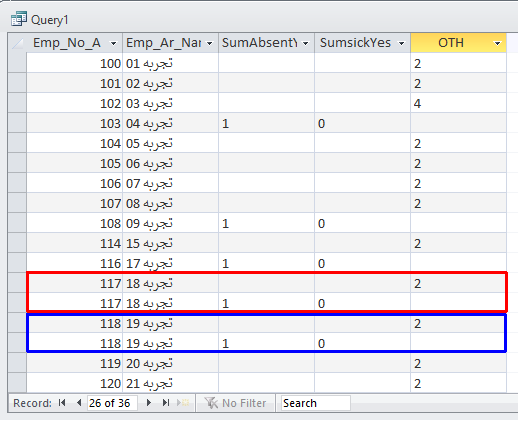
Task: Go to previous record arrow
Action: point(79,403)
